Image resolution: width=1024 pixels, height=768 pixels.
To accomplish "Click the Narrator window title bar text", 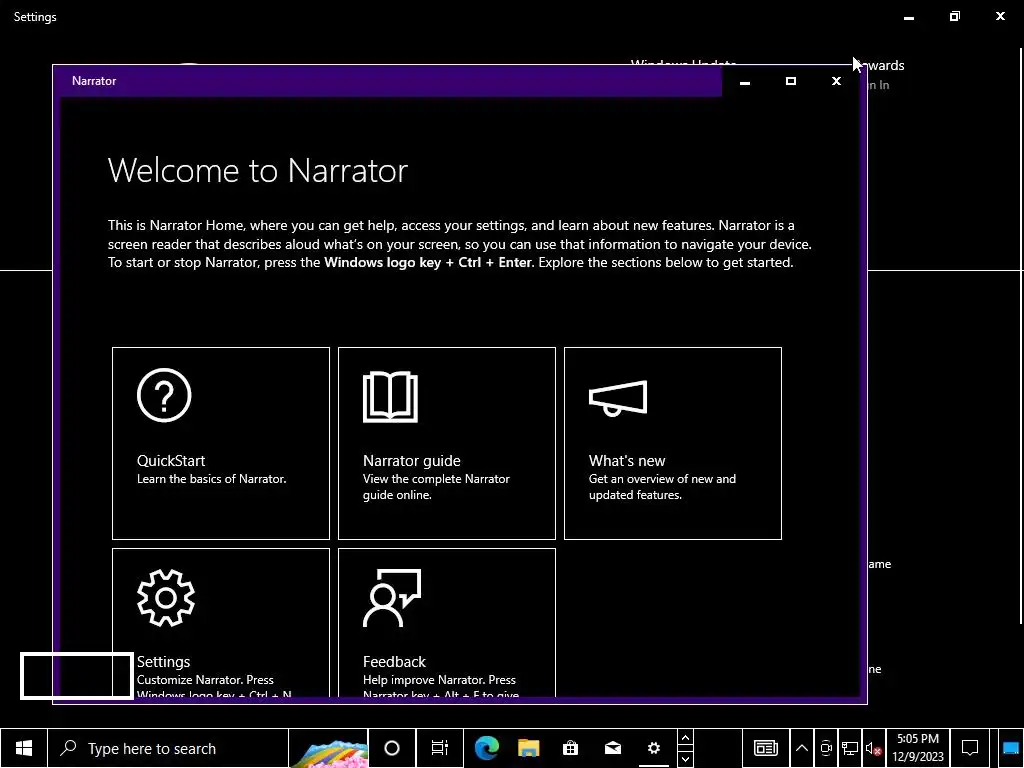I will coord(94,81).
